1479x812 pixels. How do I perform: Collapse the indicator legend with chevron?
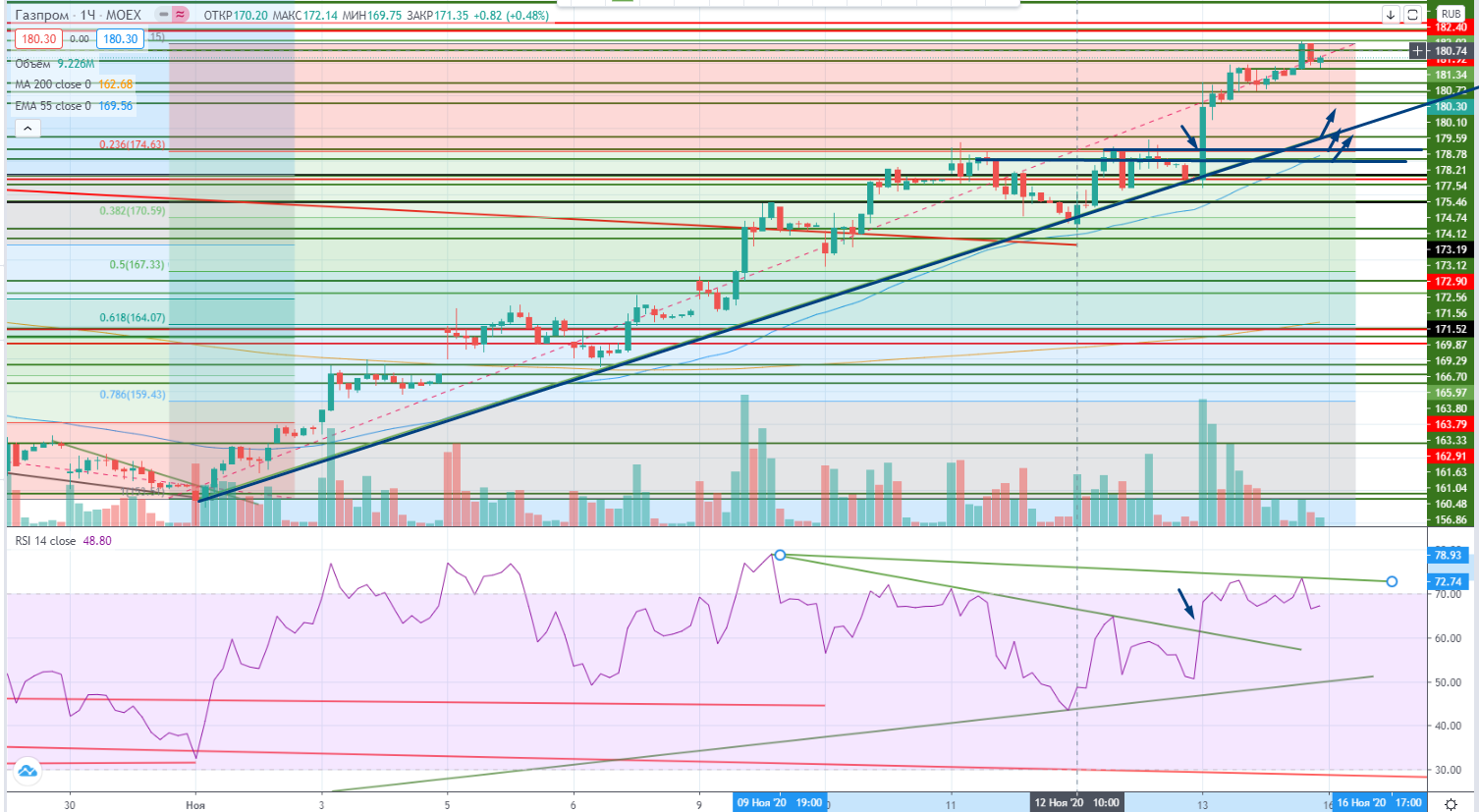(27, 129)
